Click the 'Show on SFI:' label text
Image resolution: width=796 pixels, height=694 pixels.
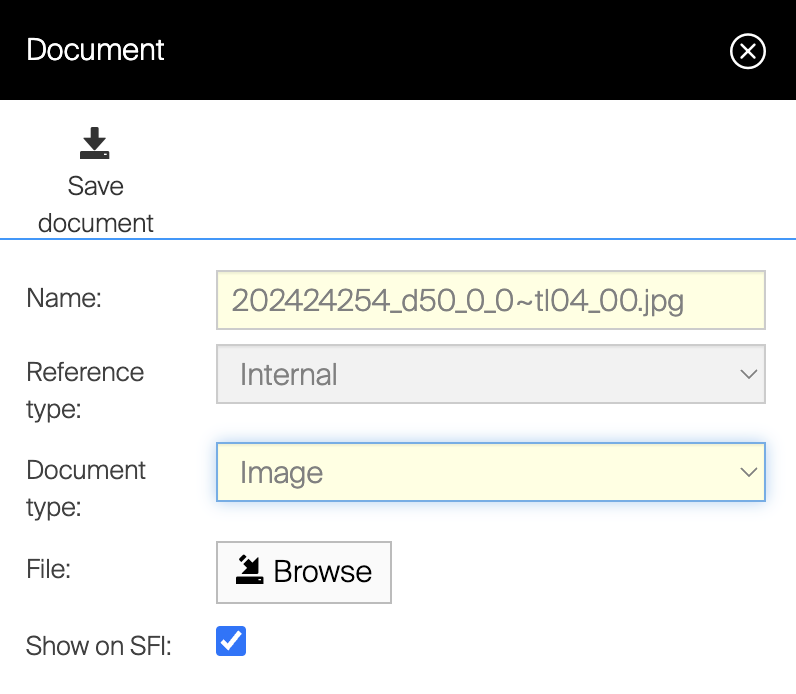99,646
